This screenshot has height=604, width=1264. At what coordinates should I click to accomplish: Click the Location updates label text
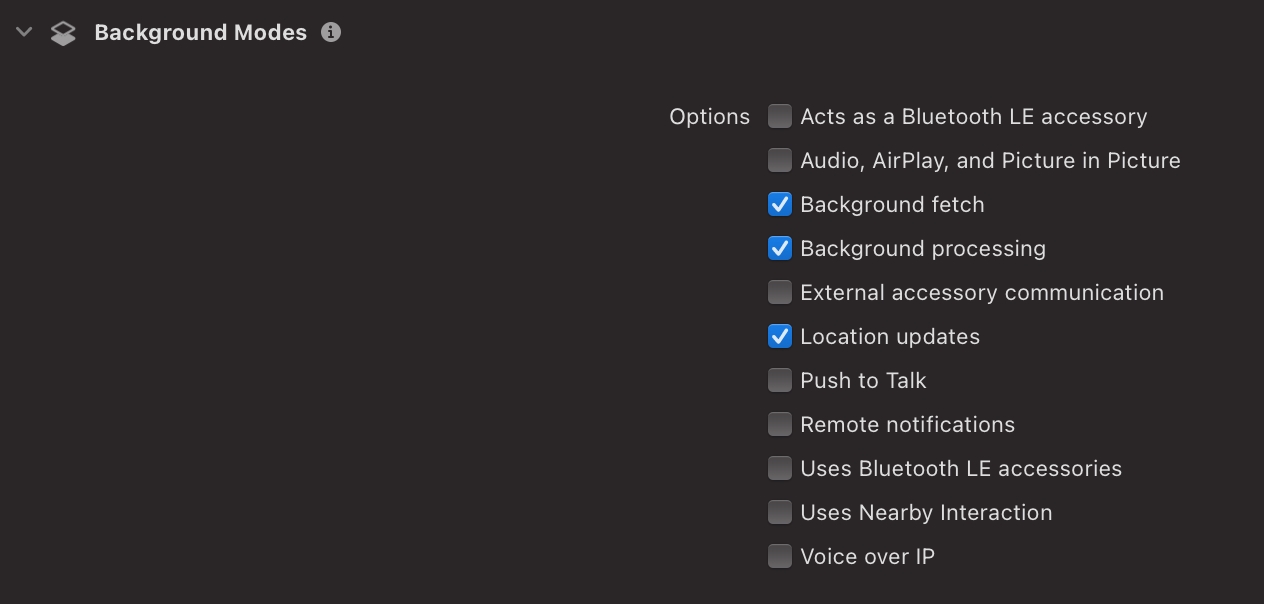890,337
